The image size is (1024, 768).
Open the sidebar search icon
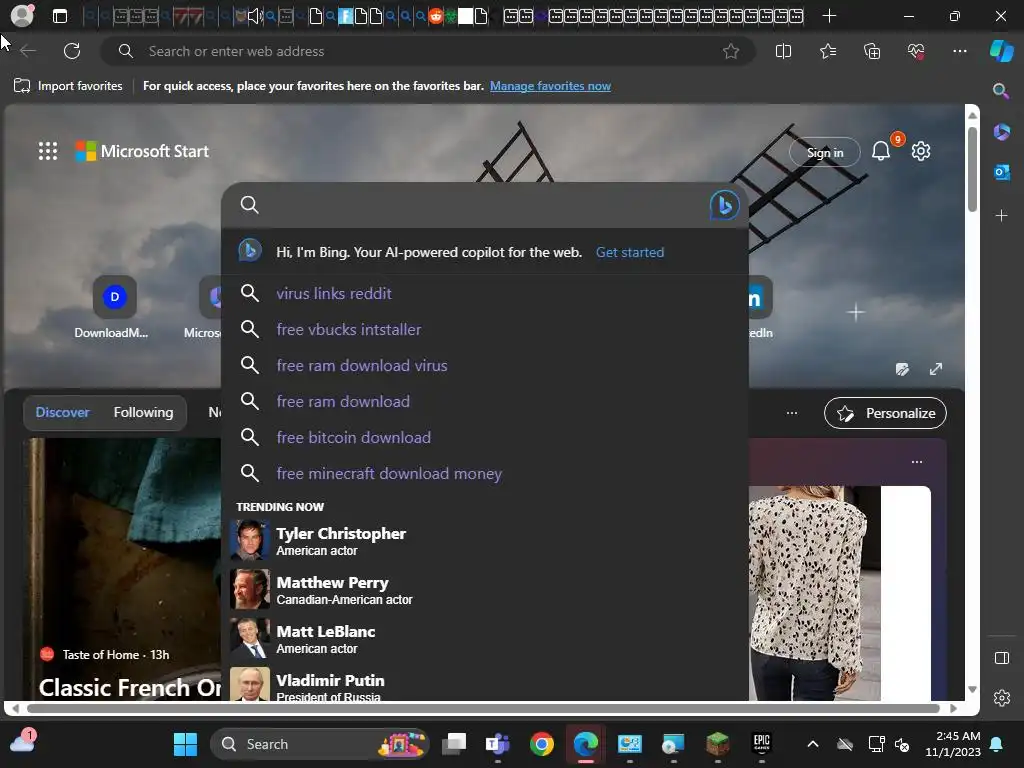[x=1001, y=91]
